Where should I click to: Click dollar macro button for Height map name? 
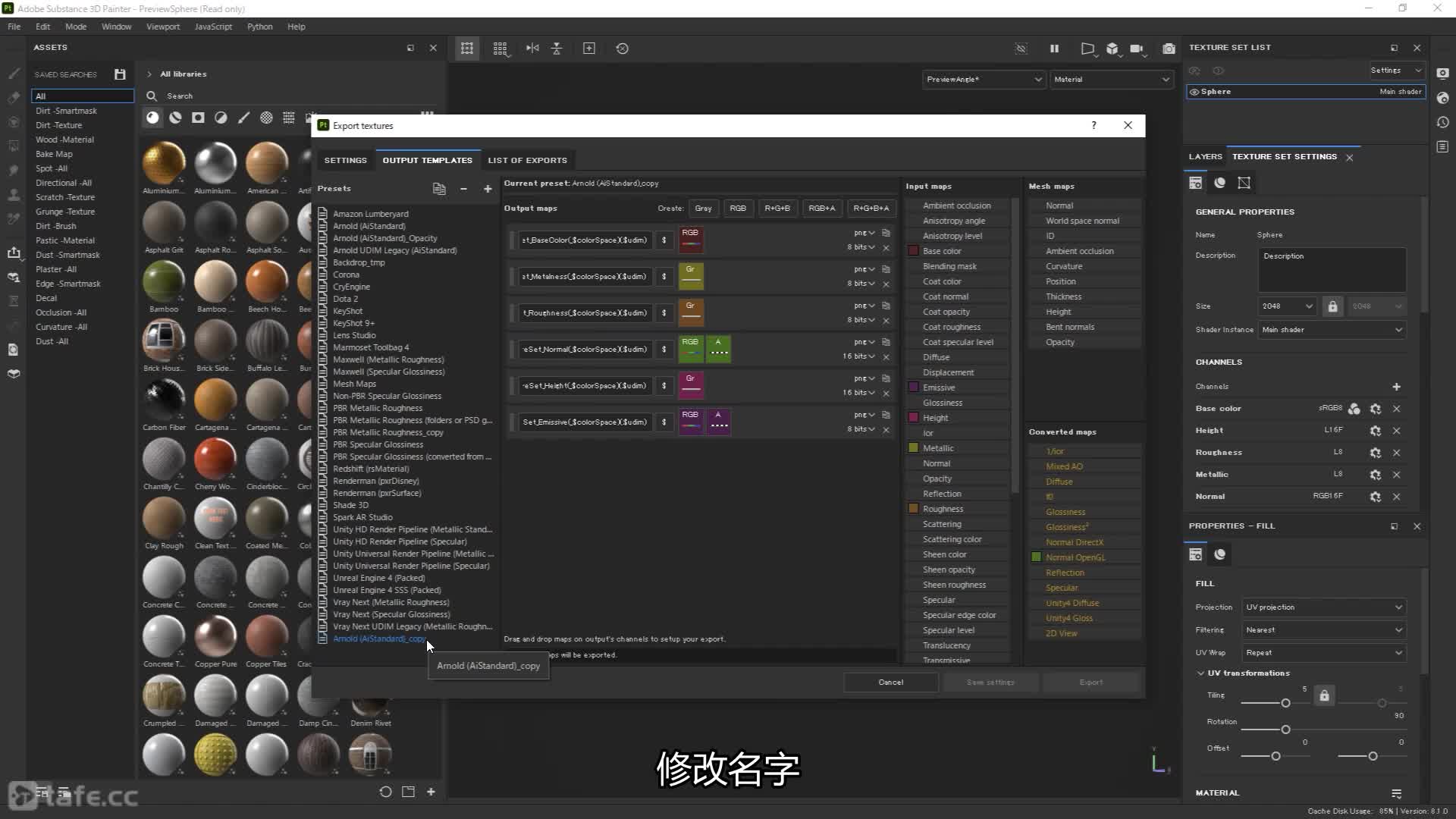tap(664, 386)
